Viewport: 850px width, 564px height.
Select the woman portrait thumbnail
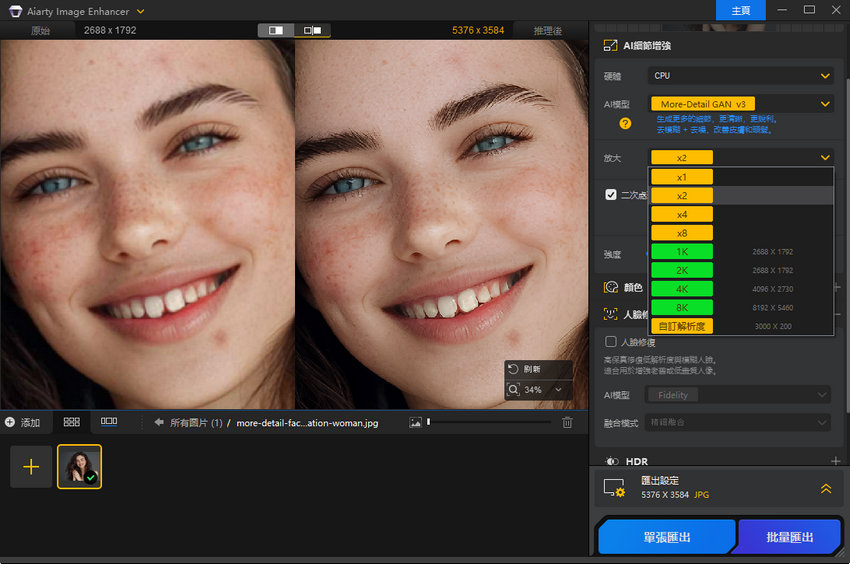(79, 466)
